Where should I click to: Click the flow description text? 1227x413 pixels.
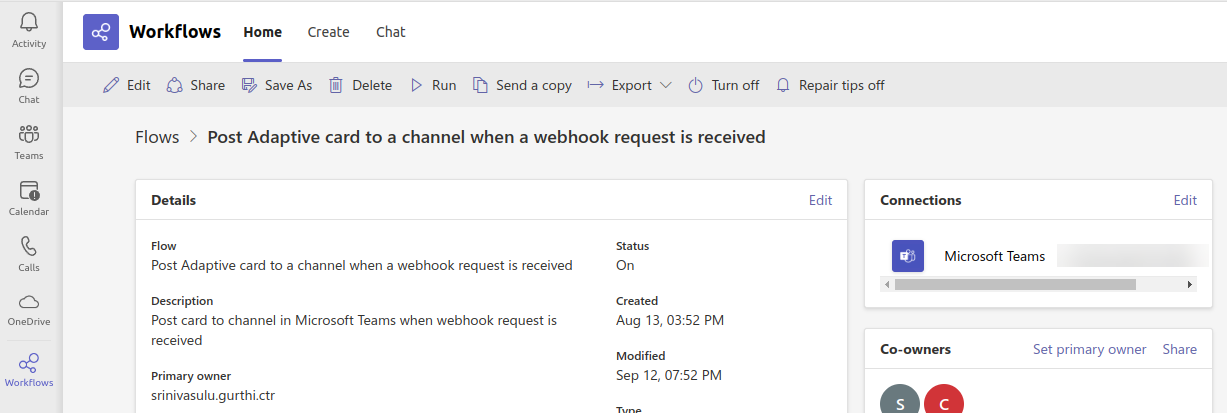(354, 330)
